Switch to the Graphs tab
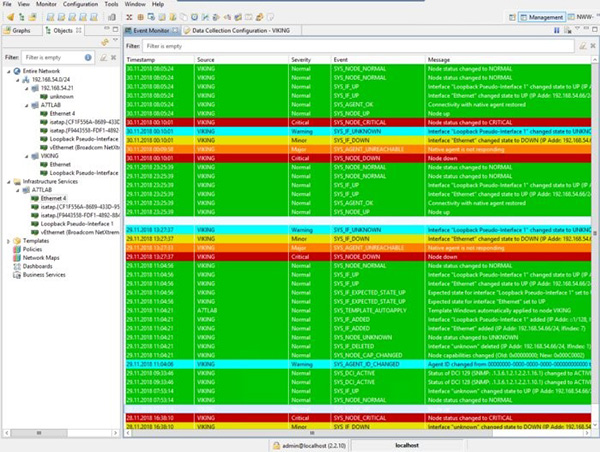Viewport: 600px width, 452px height. point(21,30)
